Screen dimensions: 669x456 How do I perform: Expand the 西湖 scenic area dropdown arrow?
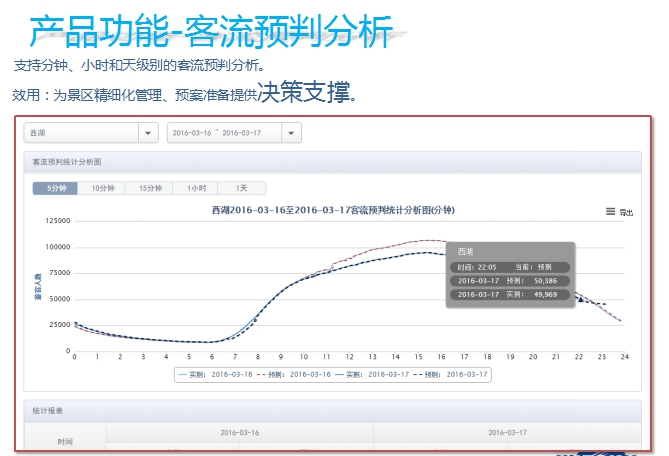(148, 133)
